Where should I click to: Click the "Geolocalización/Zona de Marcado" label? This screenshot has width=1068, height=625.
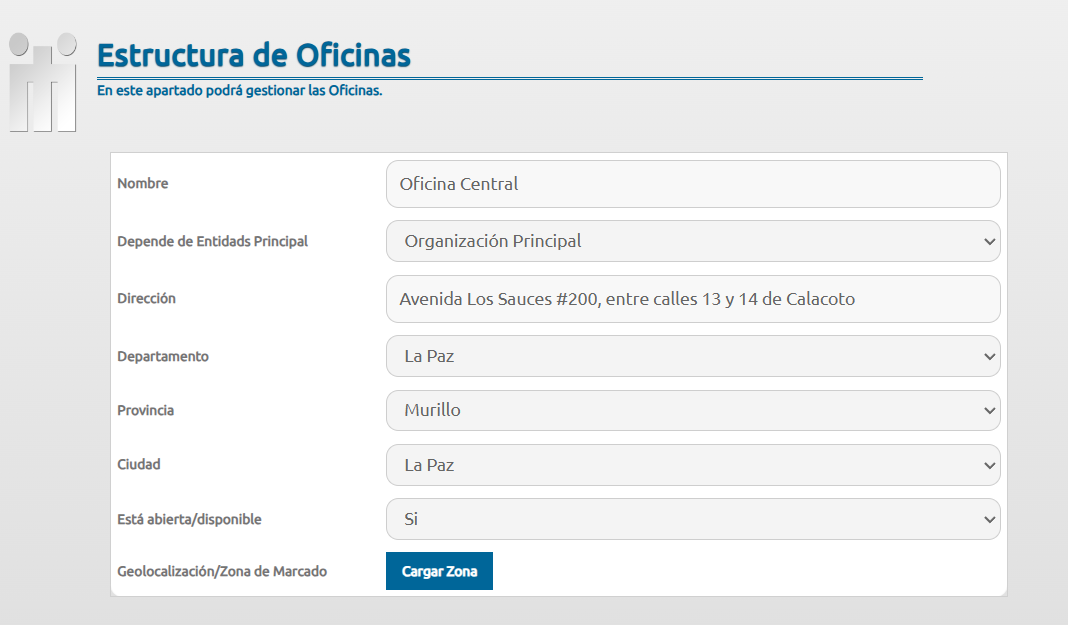(x=222, y=571)
